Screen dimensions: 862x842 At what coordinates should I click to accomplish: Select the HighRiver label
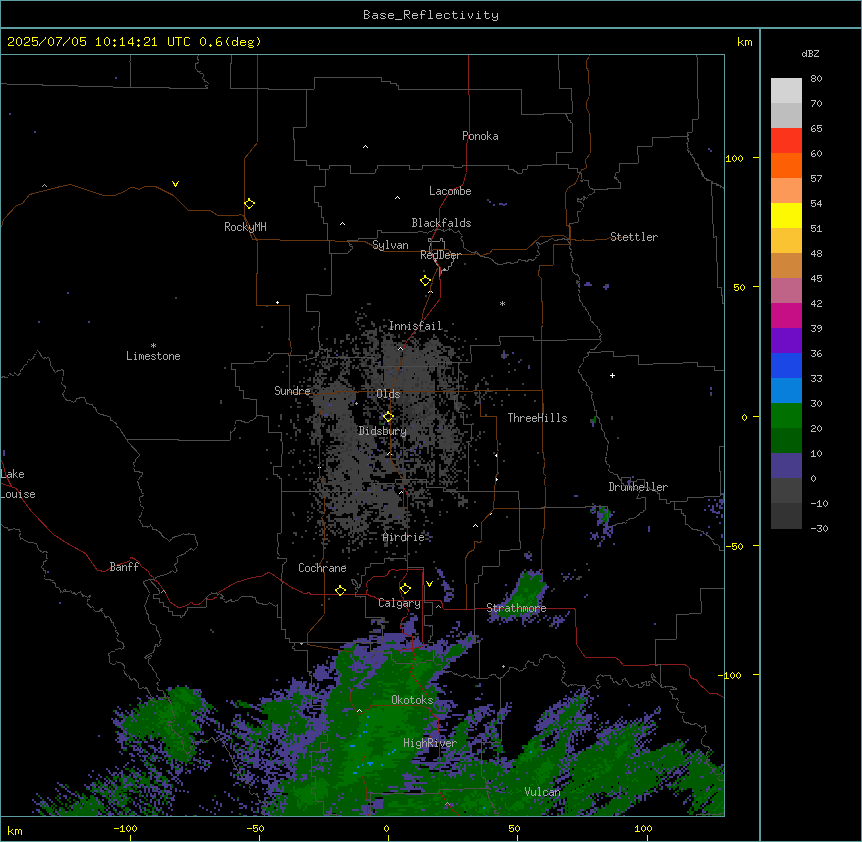(x=430, y=743)
